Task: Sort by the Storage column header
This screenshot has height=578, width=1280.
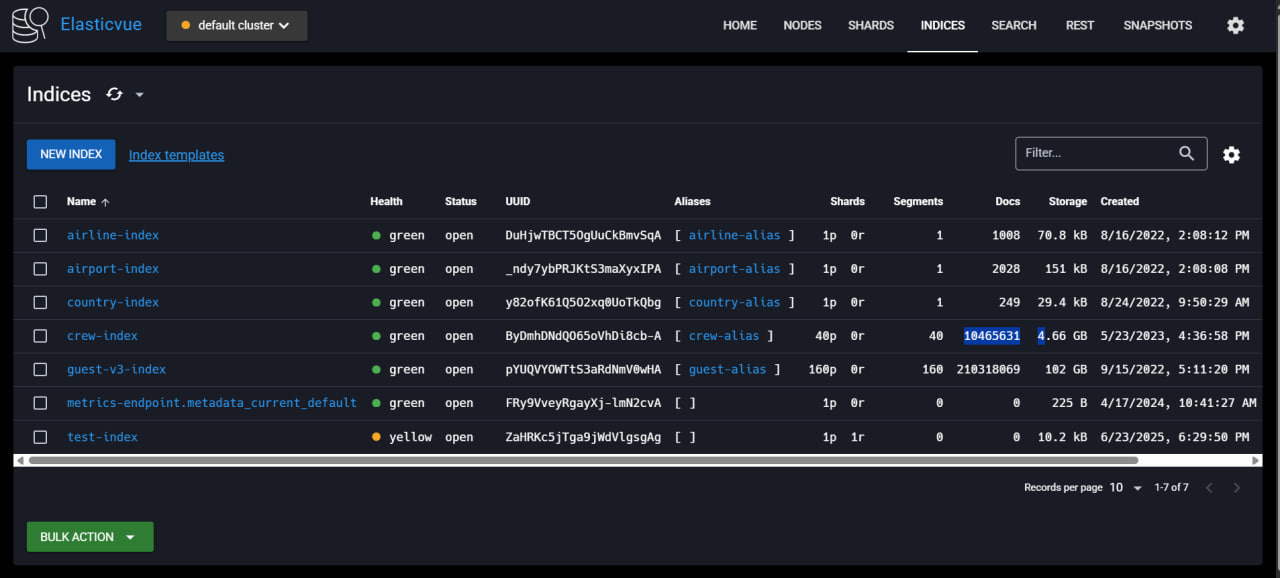Action: (x=1068, y=202)
